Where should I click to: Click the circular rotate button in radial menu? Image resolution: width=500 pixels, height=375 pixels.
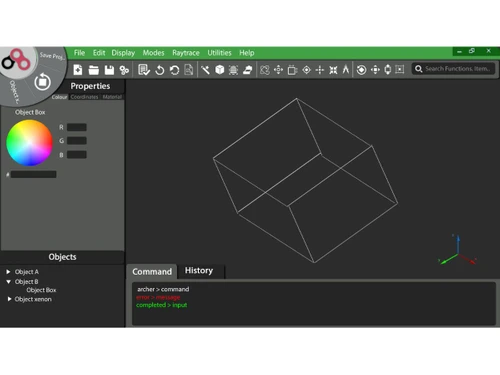(43, 82)
